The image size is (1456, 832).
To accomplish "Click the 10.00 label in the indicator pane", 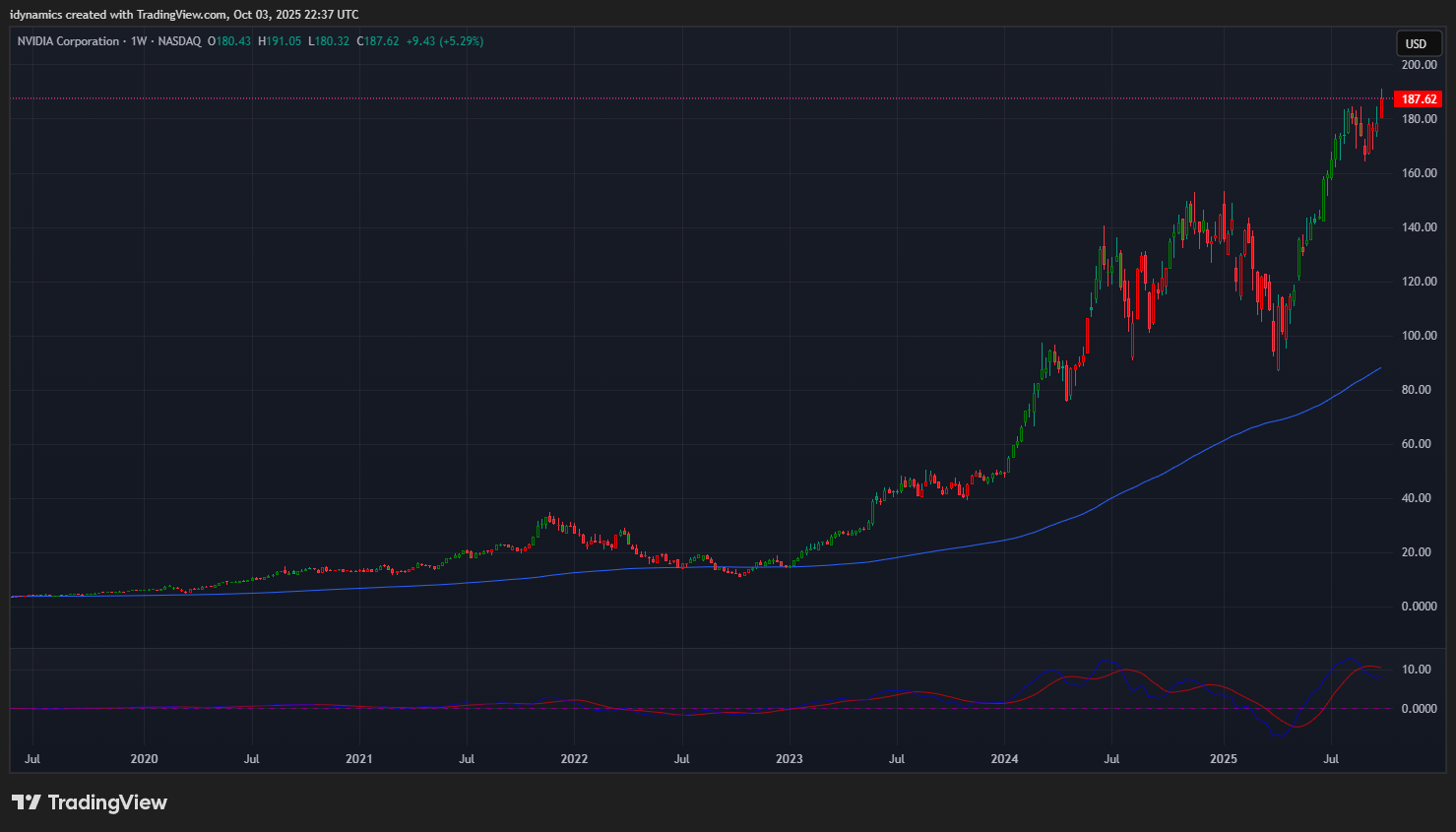I will coord(1416,670).
